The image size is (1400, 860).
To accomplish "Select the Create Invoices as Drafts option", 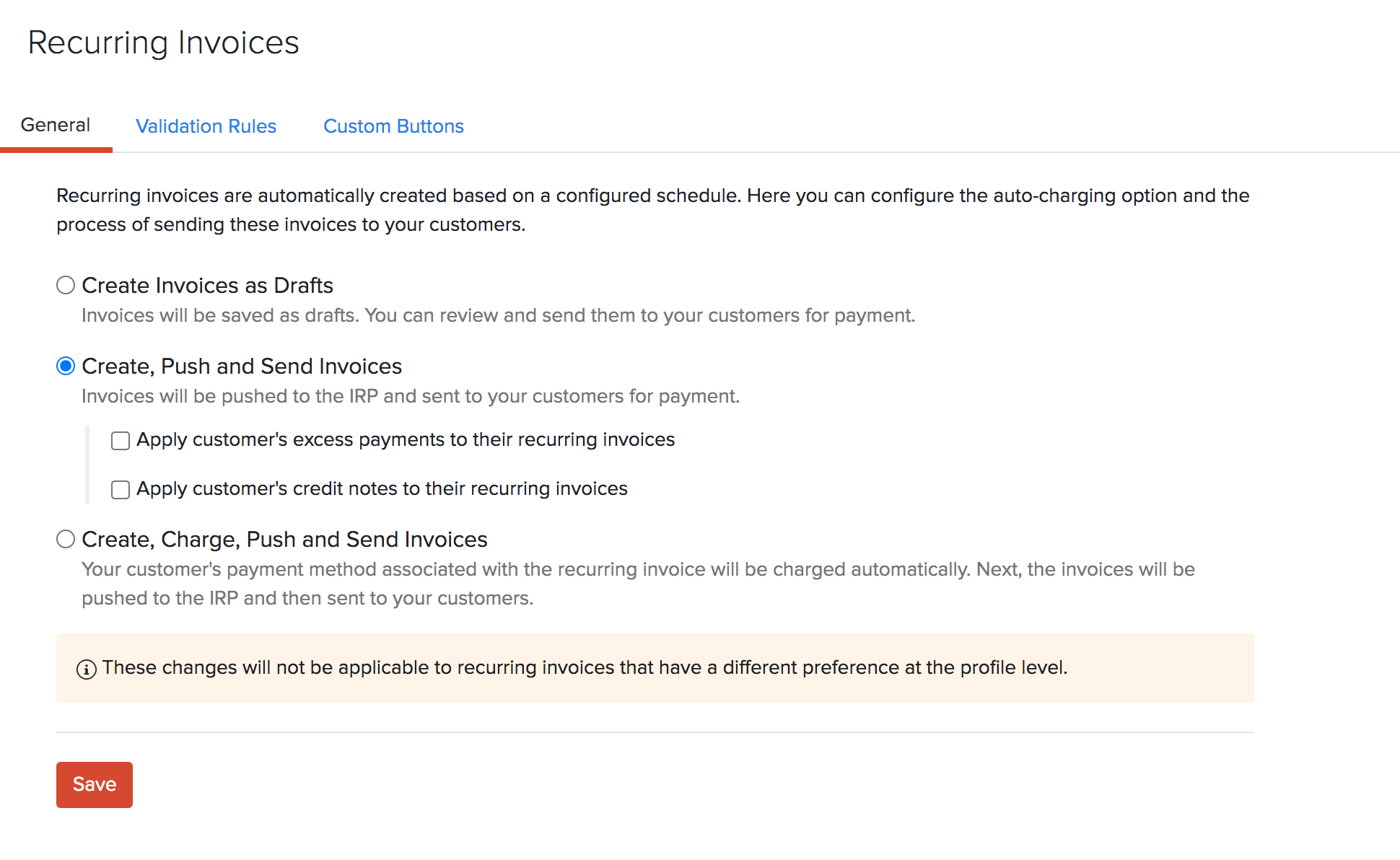I will (x=66, y=285).
